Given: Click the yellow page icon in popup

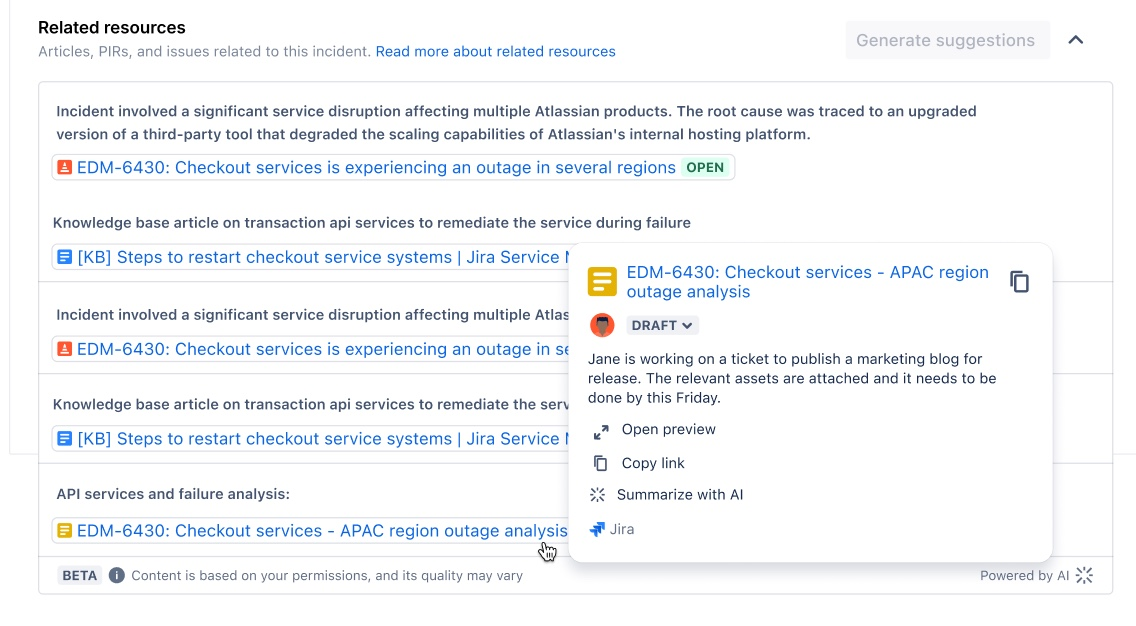Looking at the screenshot, I should click(x=602, y=282).
